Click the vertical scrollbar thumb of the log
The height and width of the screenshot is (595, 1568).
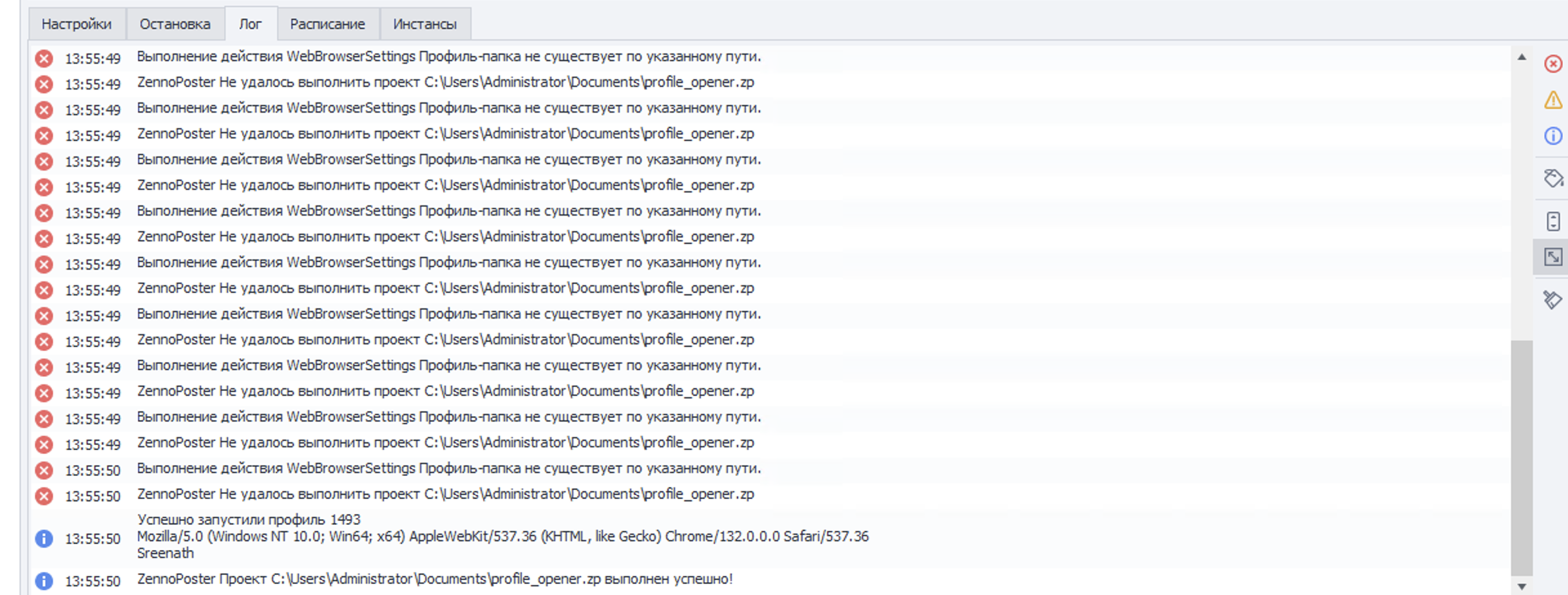[x=1522, y=458]
